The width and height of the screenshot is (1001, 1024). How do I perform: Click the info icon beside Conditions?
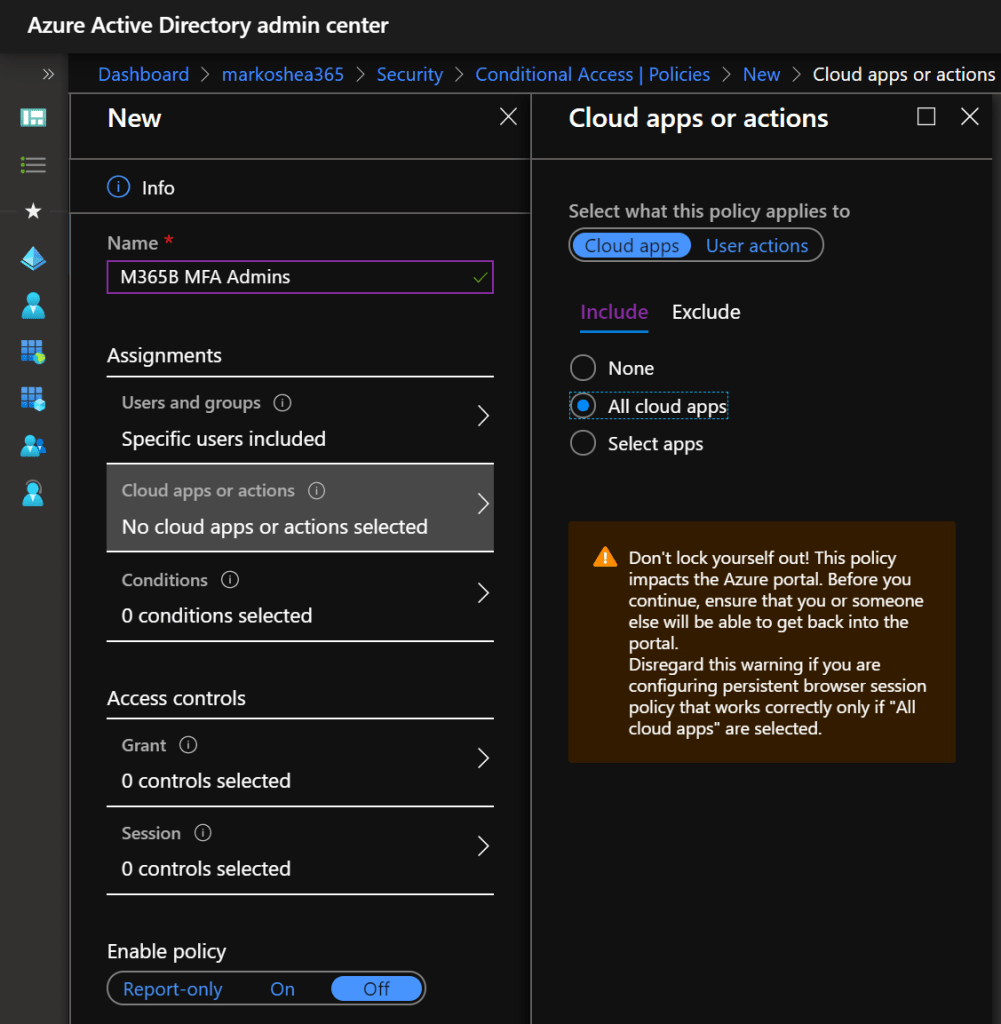click(229, 580)
